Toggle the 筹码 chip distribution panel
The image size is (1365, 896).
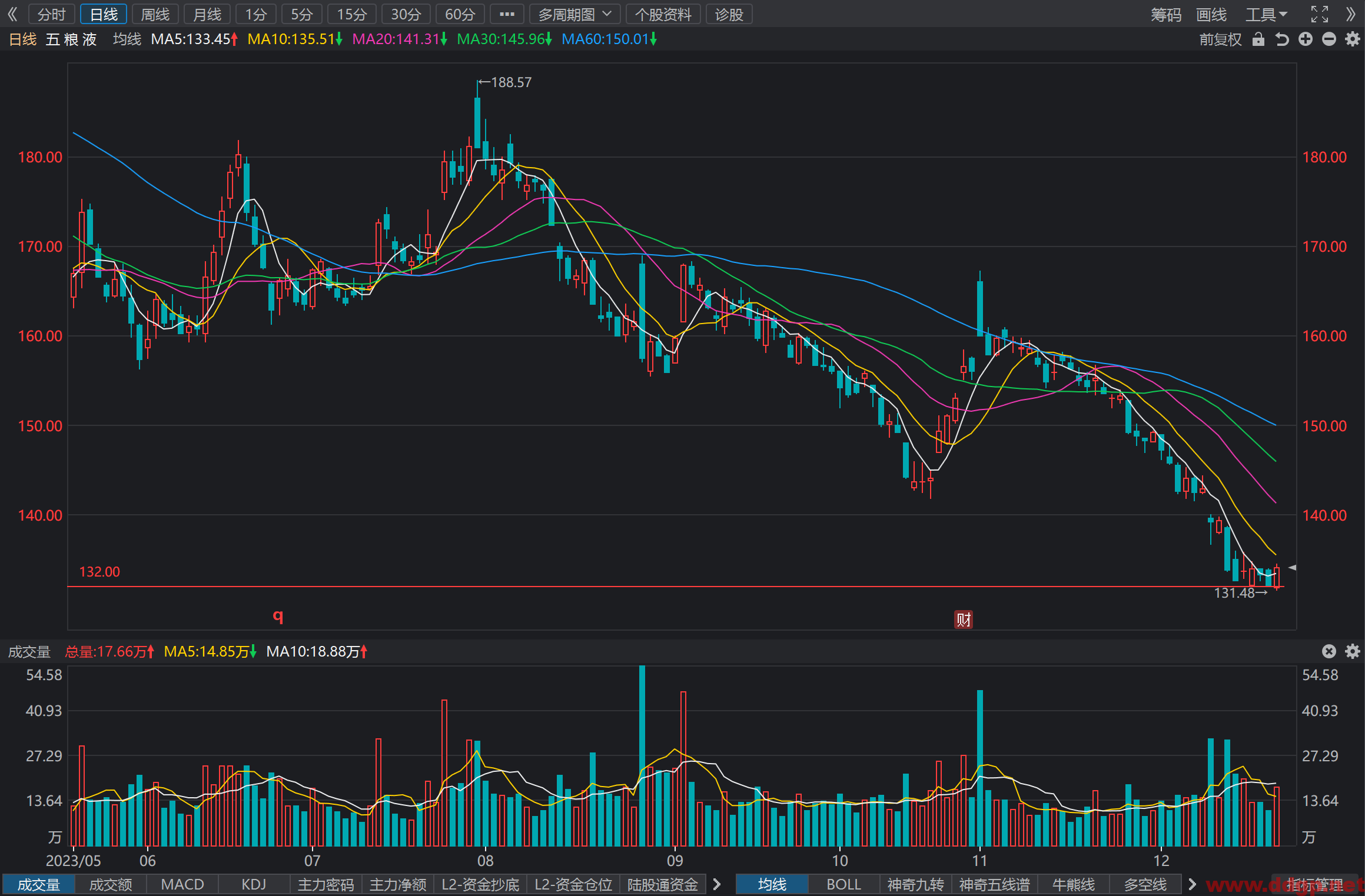pyautogui.click(x=1166, y=14)
